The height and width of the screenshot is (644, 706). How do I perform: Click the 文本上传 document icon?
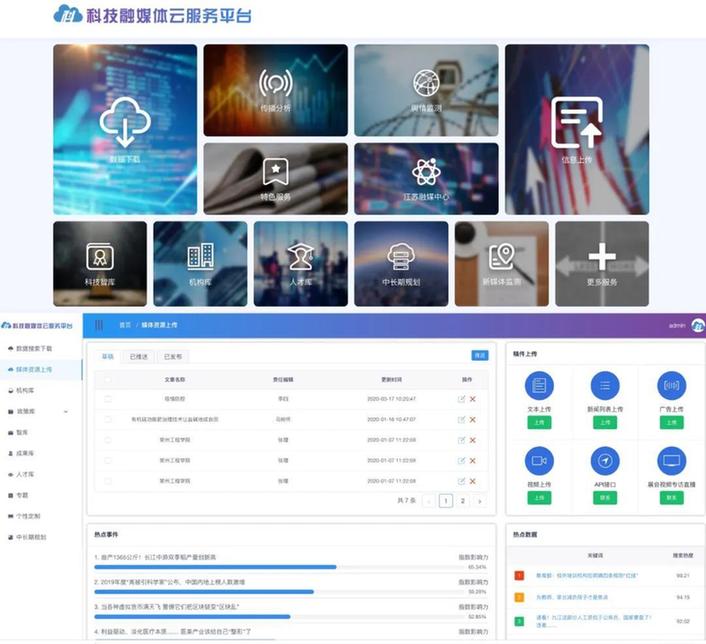[x=539, y=385]
